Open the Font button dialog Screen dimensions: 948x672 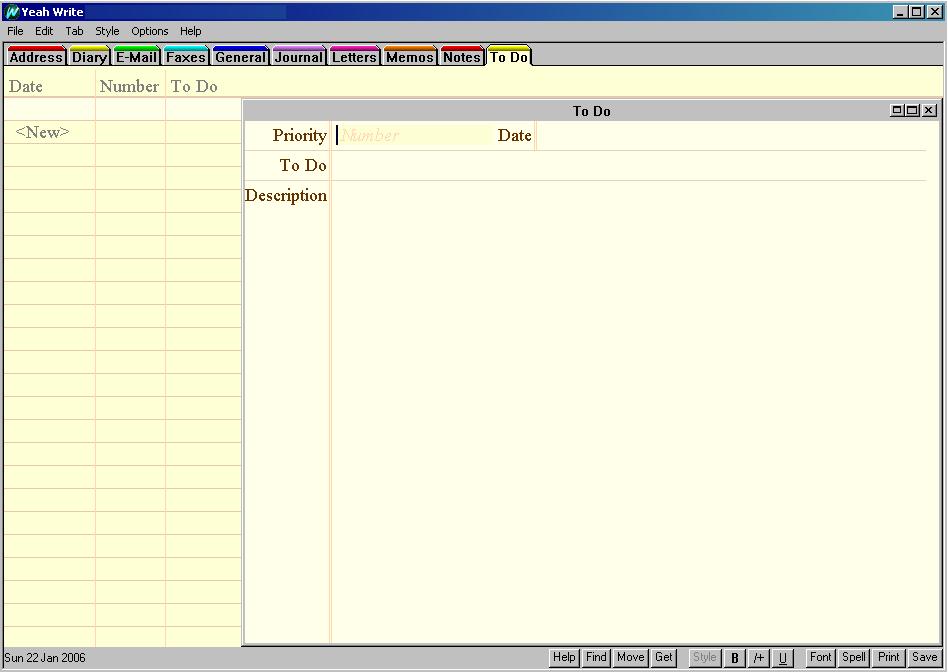[820, 658]
